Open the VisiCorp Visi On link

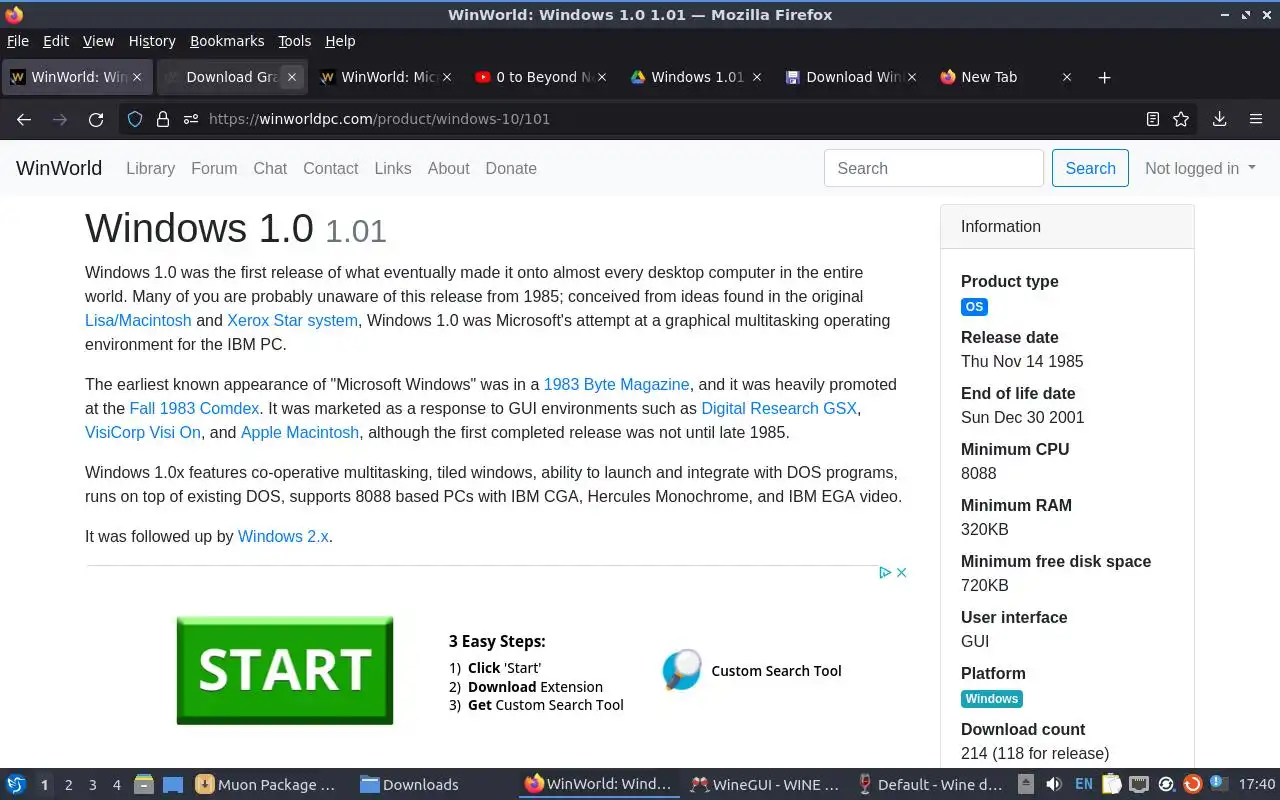143,432
